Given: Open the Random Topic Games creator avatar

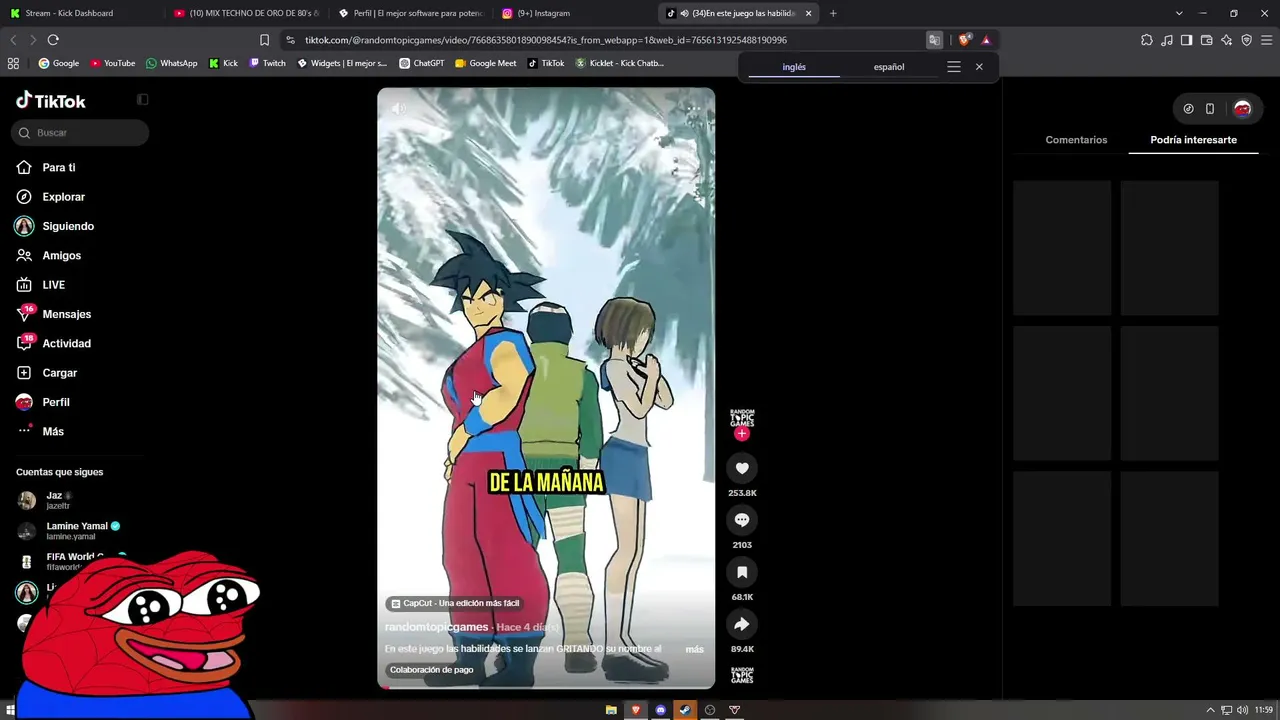Looking at the screenshot, I should pyautogui.click(x=742, y=416).
